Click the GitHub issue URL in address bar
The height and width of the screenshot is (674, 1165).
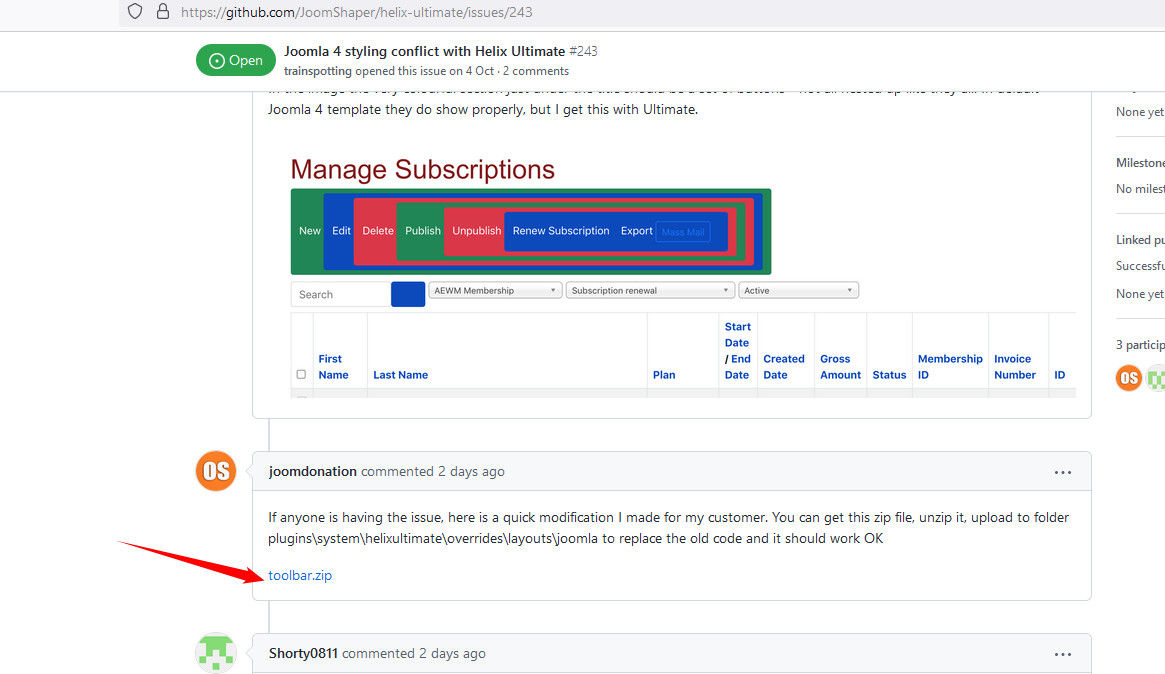pos(357,12)
